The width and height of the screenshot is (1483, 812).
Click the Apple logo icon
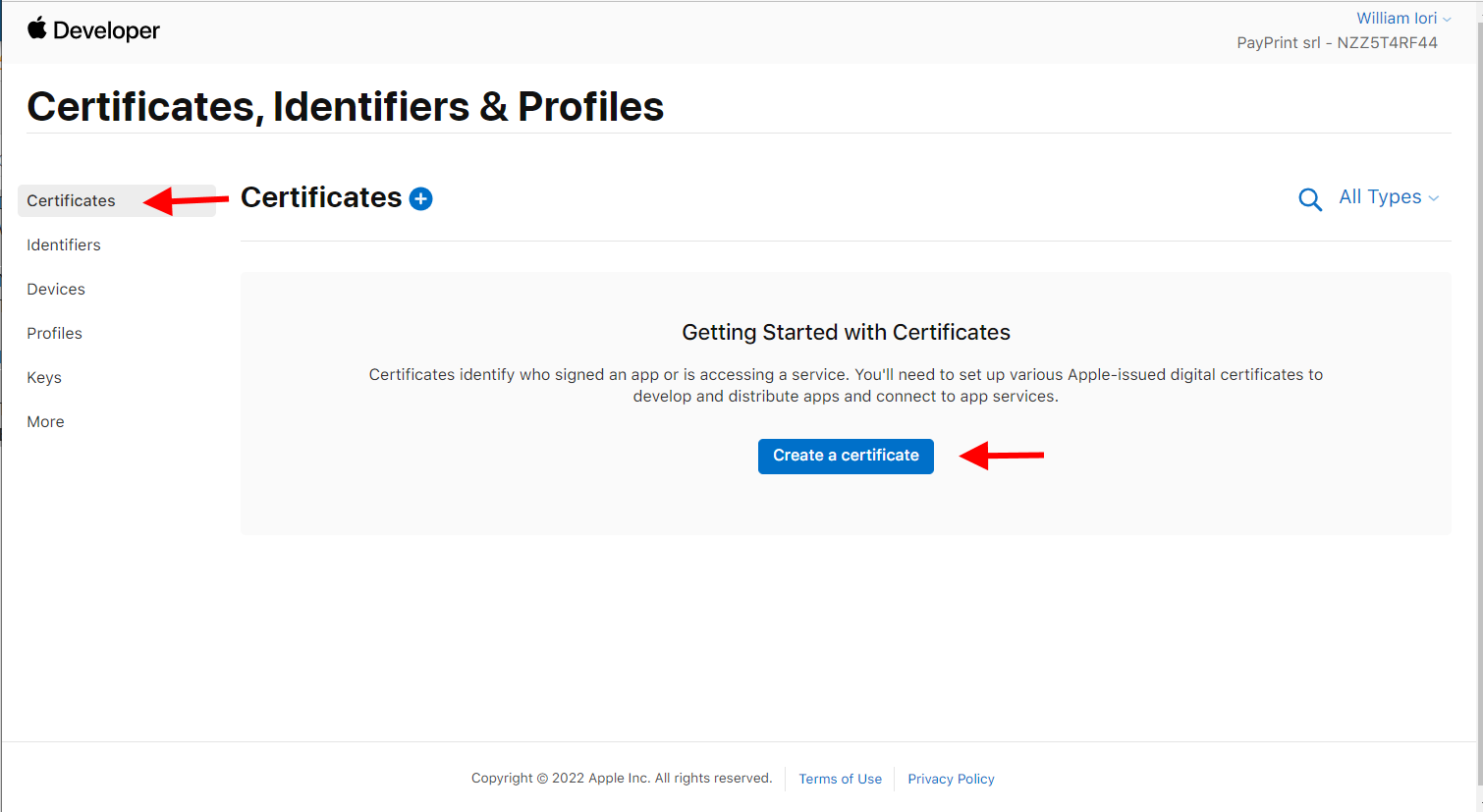(x=37, y=28)
